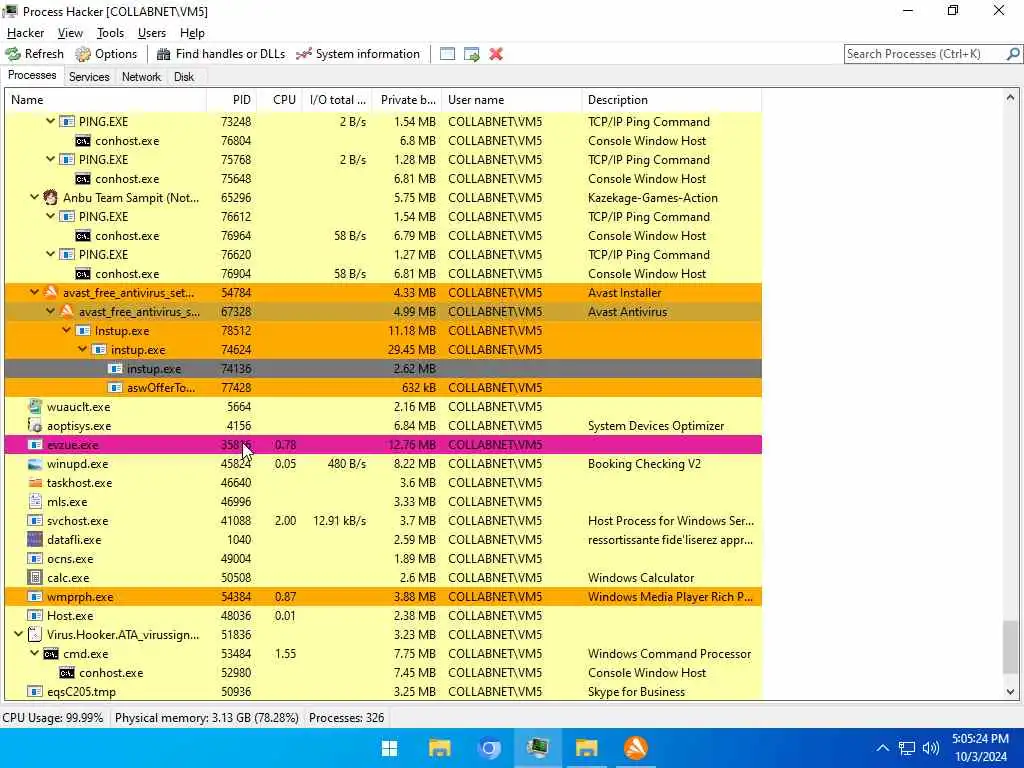
Task: Click the datafli.exe process icon
Action: [x=35, y=539]
